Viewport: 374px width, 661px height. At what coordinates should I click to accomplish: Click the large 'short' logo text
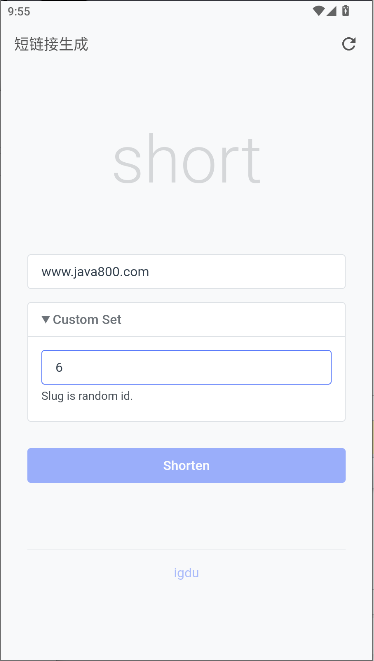pos(186,159)
